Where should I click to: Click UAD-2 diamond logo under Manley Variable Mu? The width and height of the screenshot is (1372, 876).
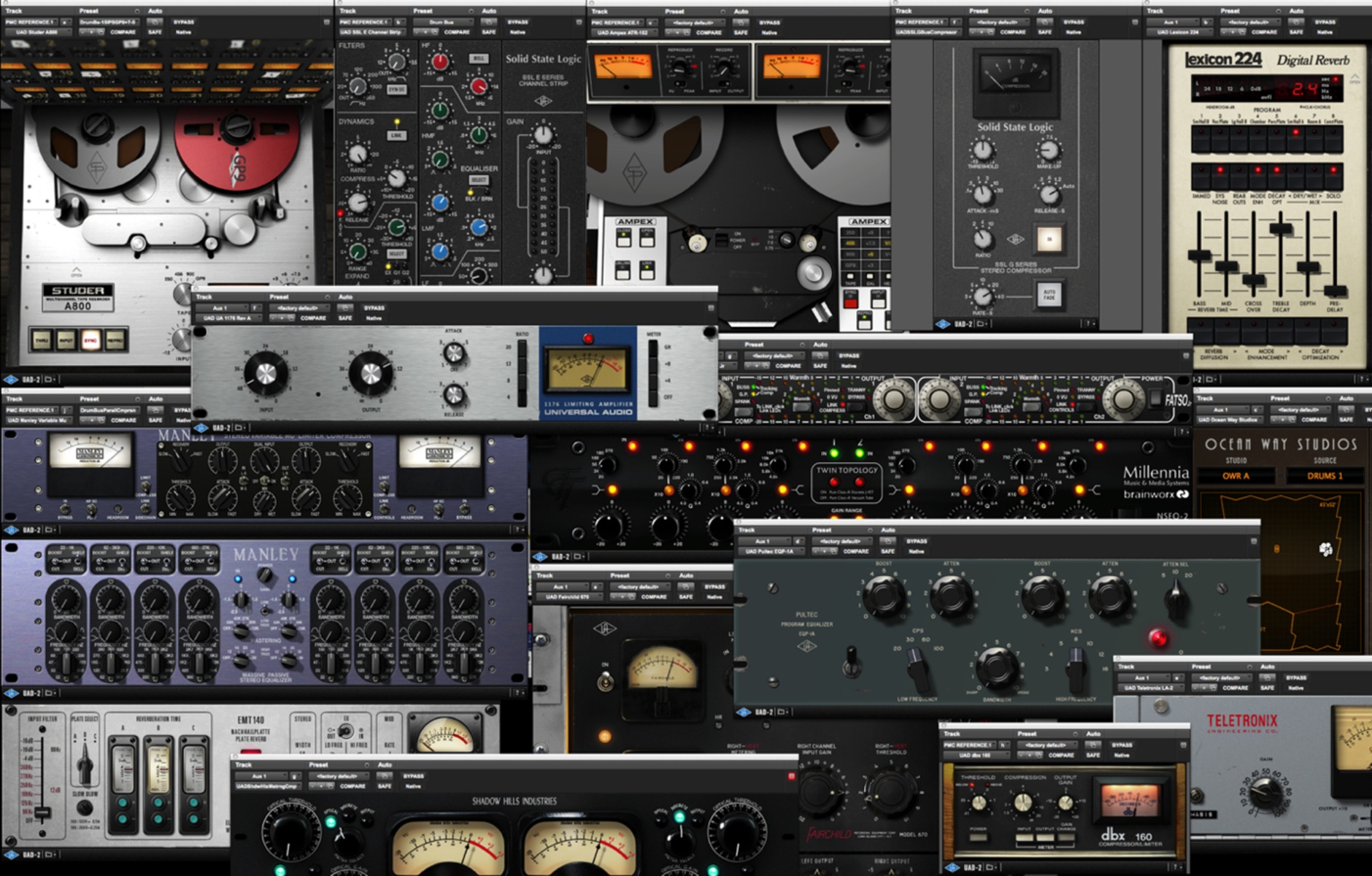click(x=11, y=530)
